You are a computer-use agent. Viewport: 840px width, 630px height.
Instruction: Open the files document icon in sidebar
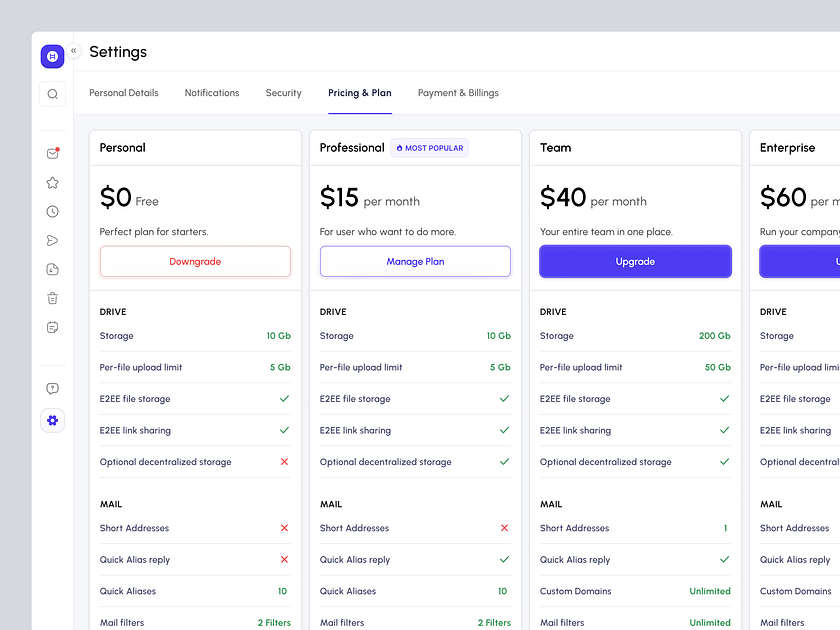tap(52, 269)
